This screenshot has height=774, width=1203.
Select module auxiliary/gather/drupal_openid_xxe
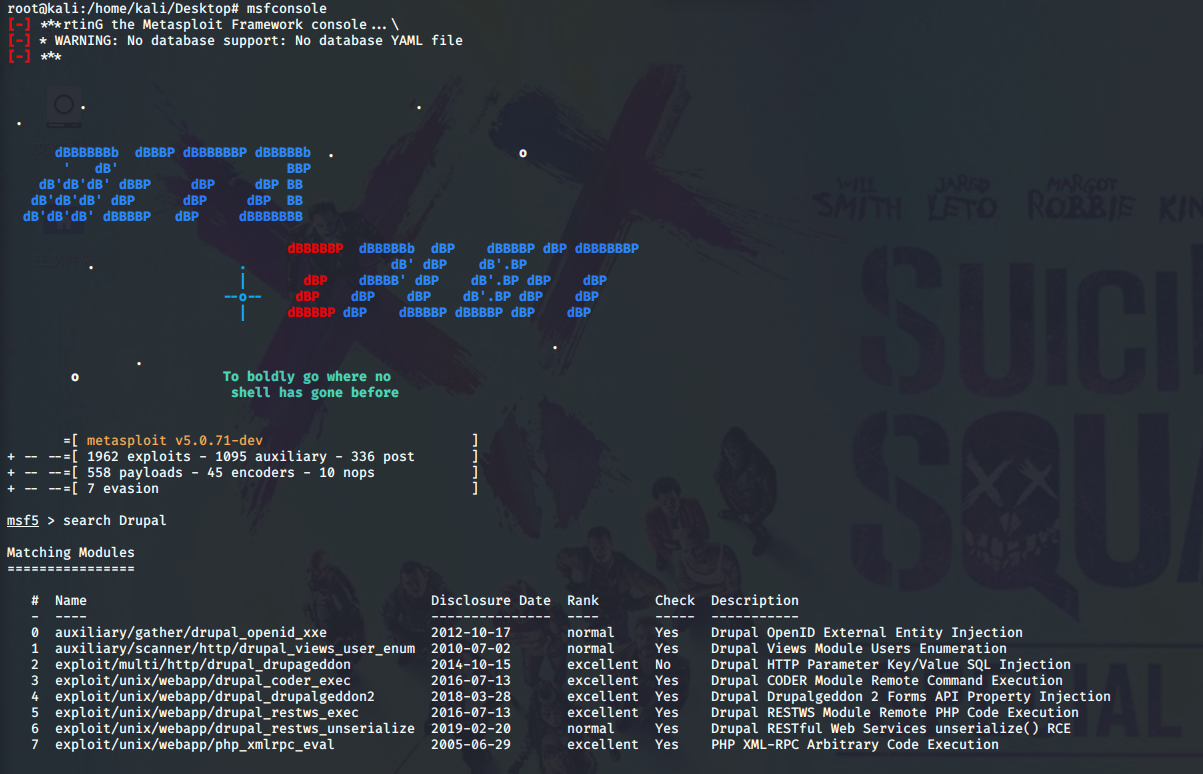(x=191, y=632)
